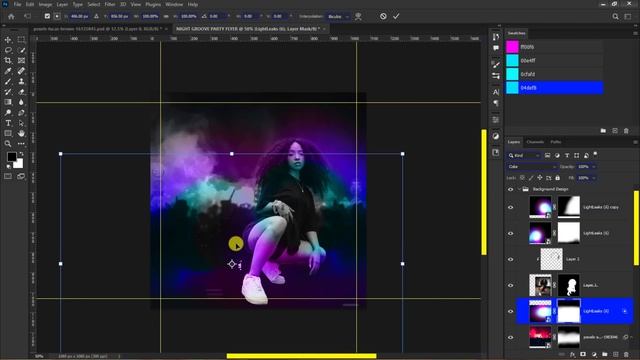
Task: Open the Fill value dropdown
Action: [594, 178]
